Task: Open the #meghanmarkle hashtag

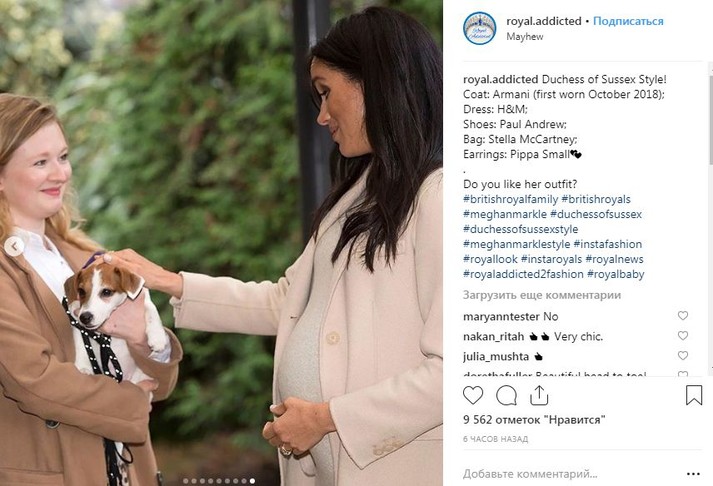Action: click(x=505, y=214)
